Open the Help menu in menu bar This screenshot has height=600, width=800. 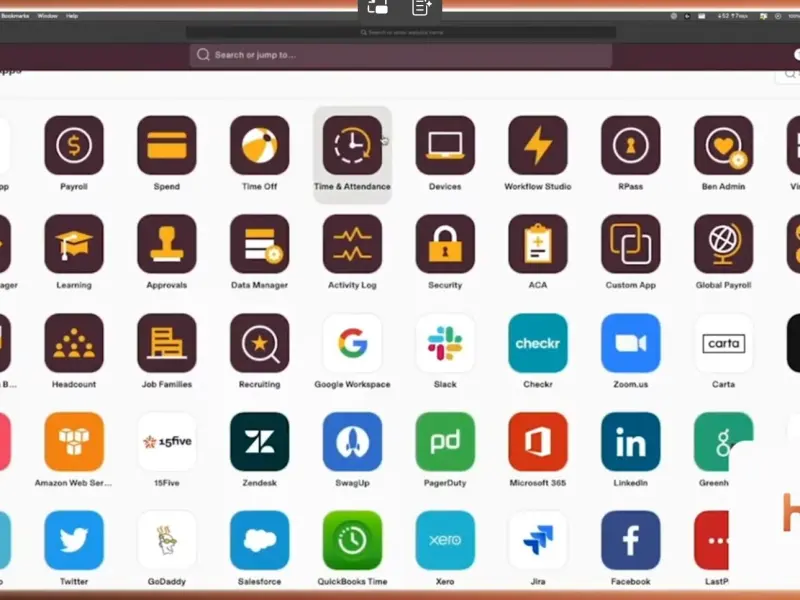point(72,16)
